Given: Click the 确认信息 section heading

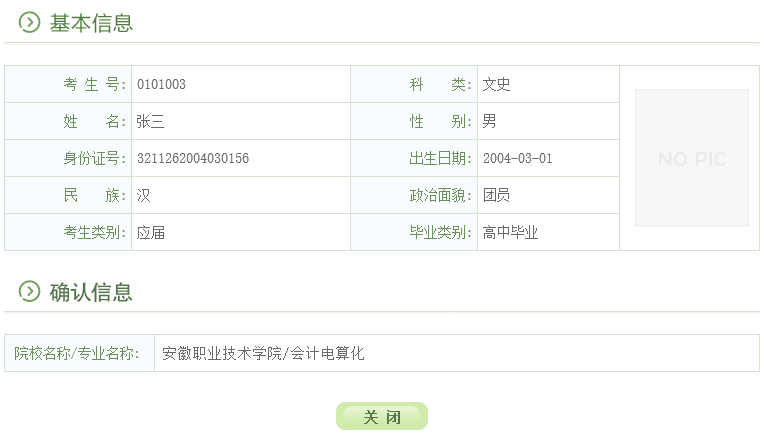Looking at the screenshot, I should click(91, 292).
